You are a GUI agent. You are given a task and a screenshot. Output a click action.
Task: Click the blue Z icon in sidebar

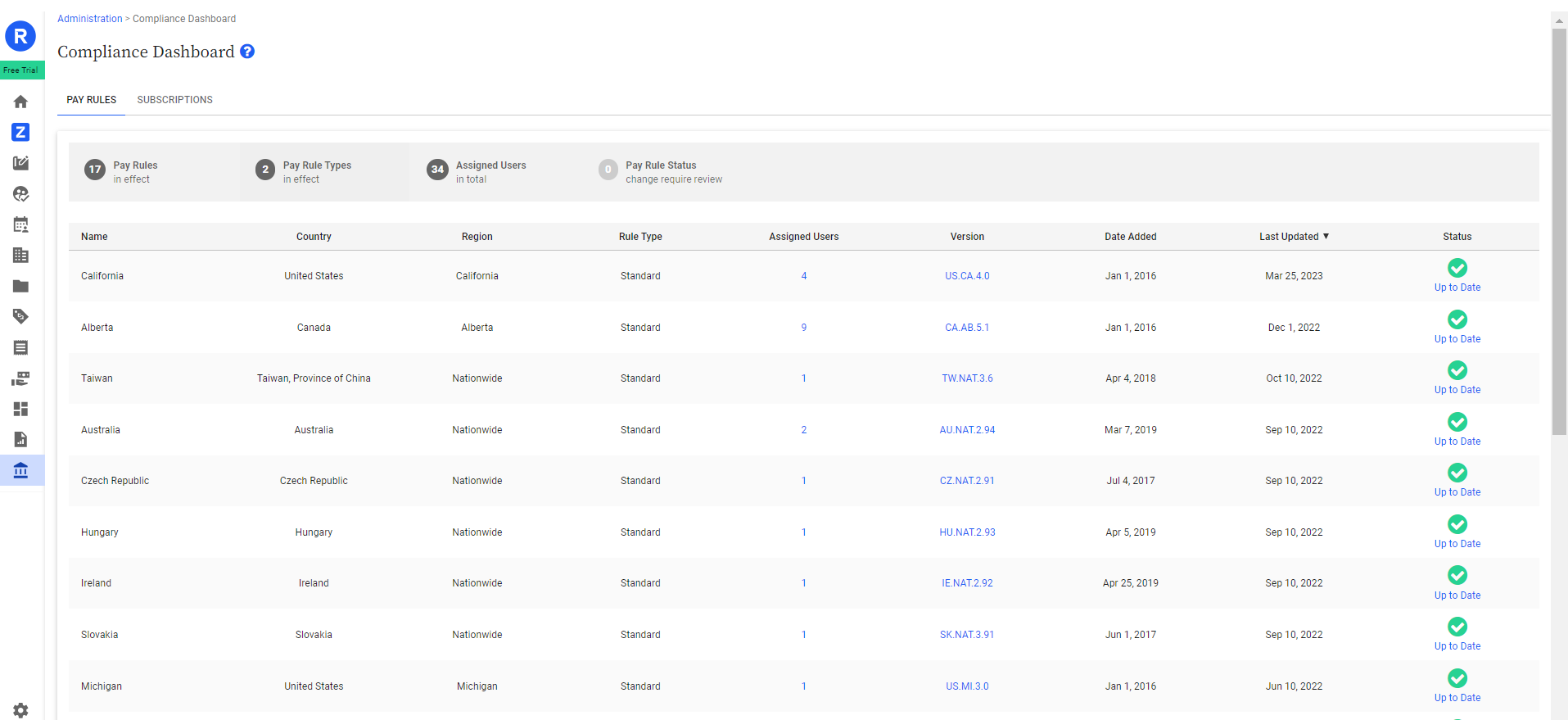pyautogui.click(x=20, y=132)
